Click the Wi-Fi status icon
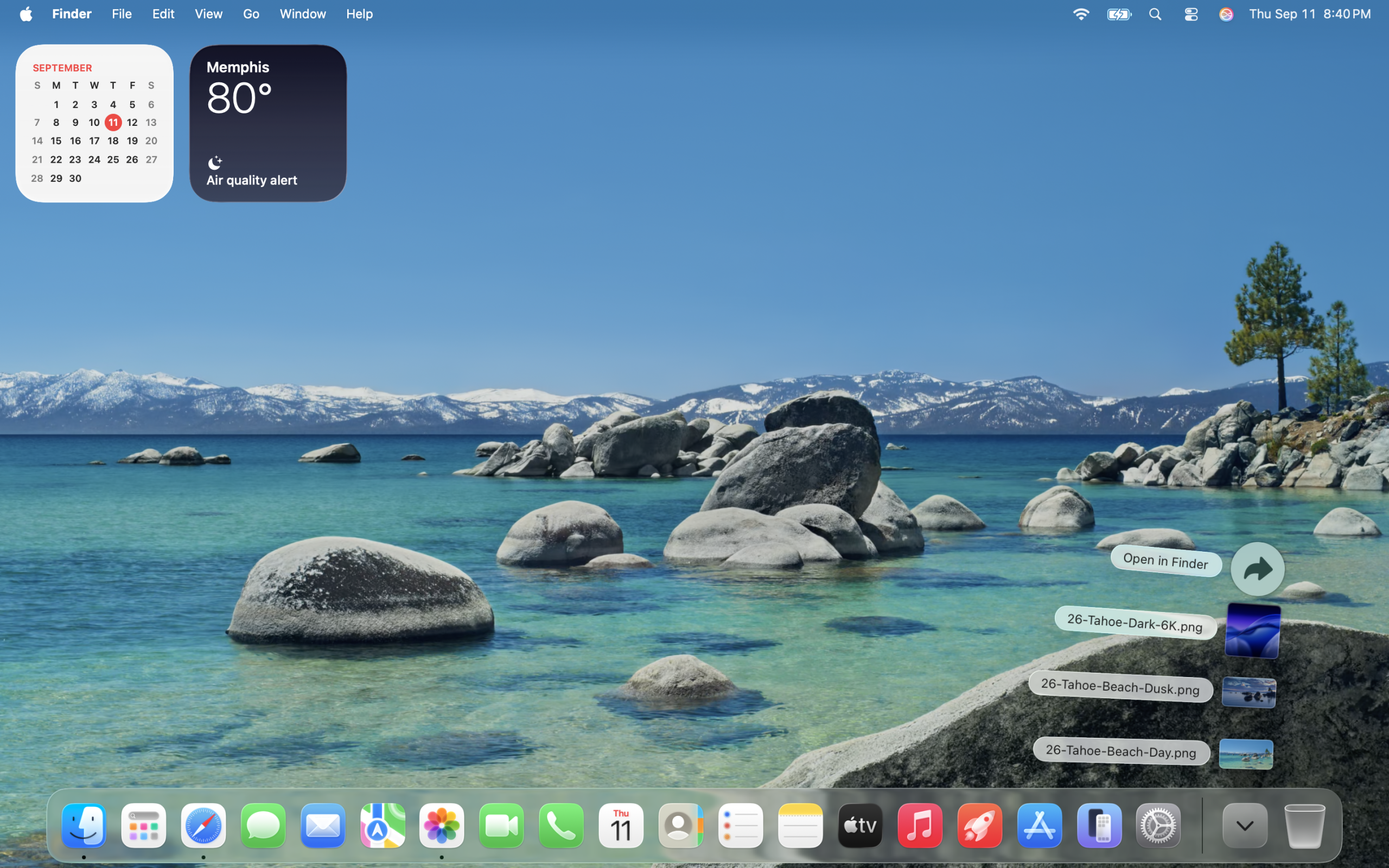The image size is (1389, 868). coord(1081,14)
